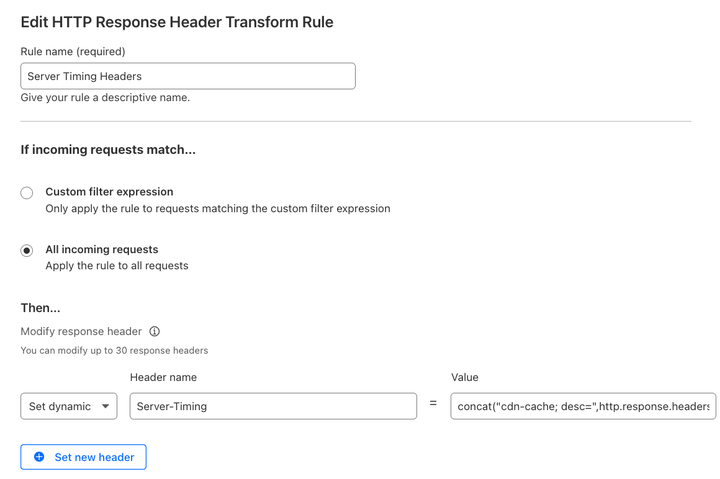Click the 'Custom filter expression' label
Screen dimensions: 720x479
pos(109,192)
